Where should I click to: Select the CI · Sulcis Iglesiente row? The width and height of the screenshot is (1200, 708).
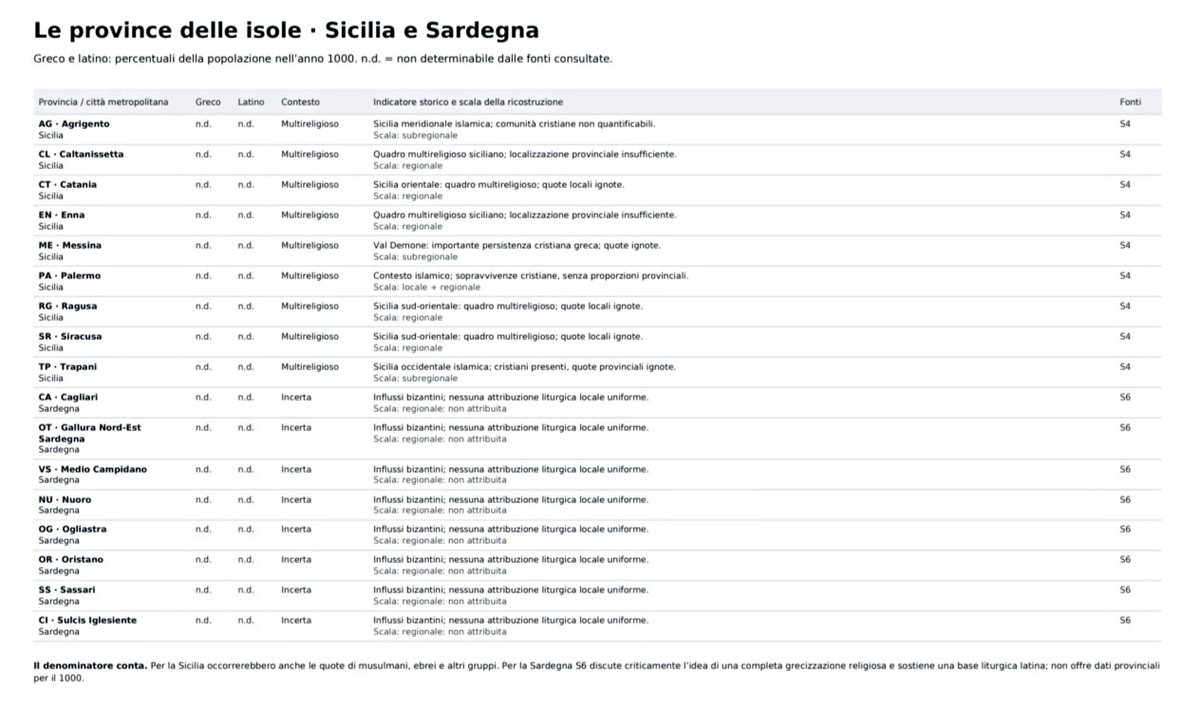(598, 626)
